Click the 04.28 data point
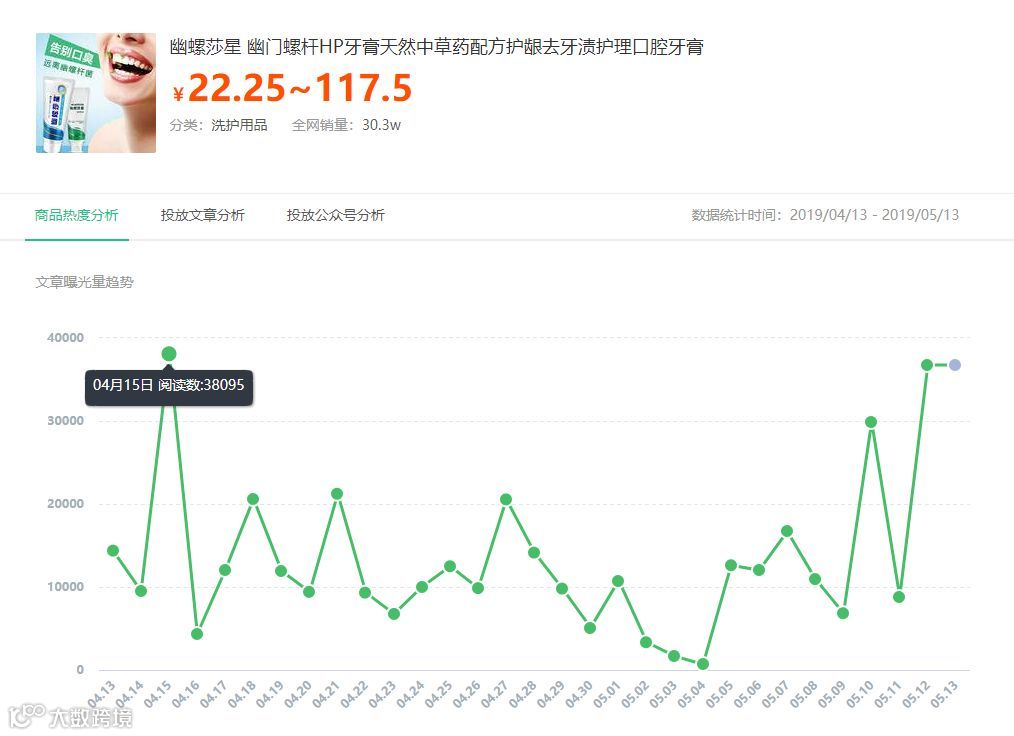 (534, 552)
